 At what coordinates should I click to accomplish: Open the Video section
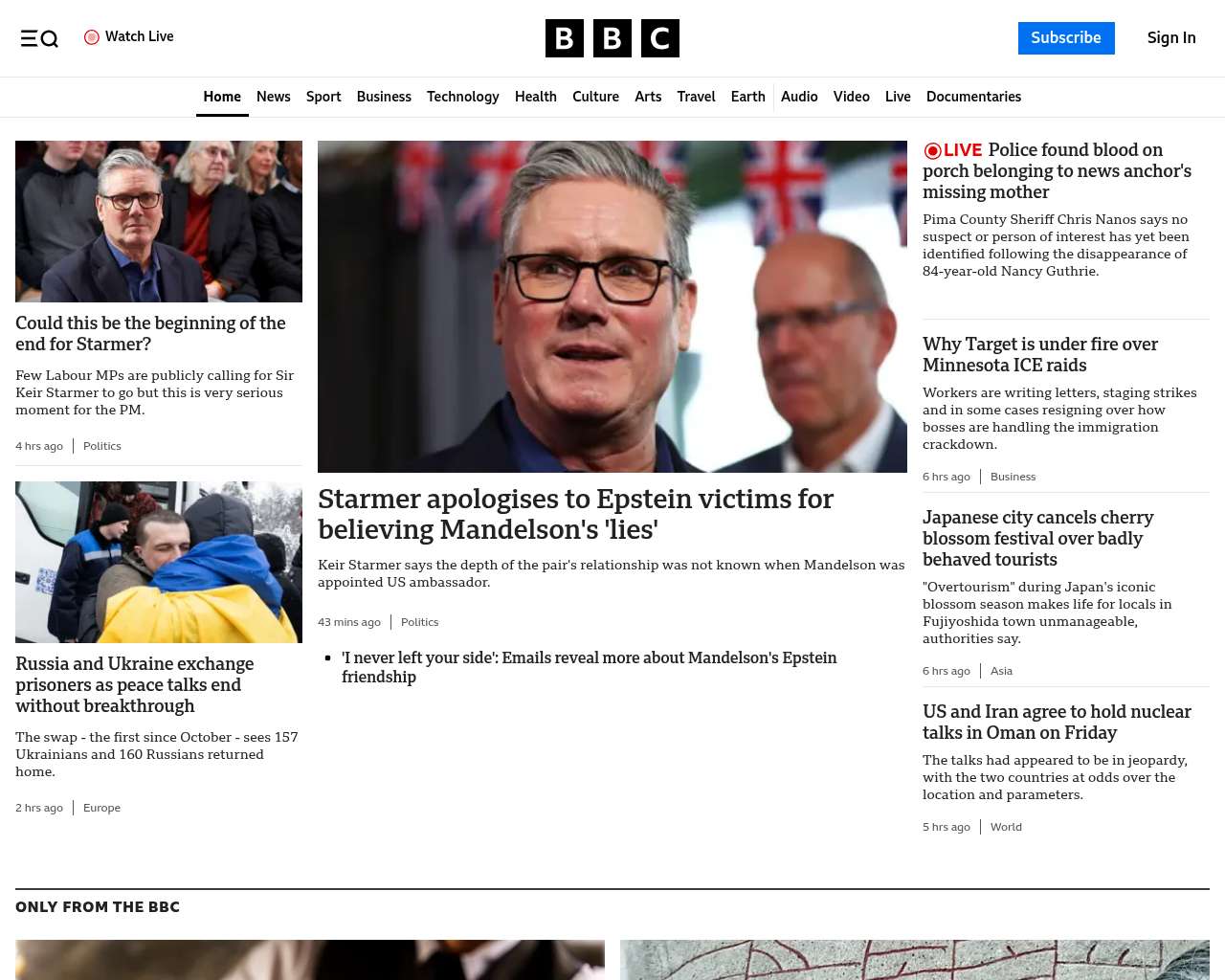point(852,97)
